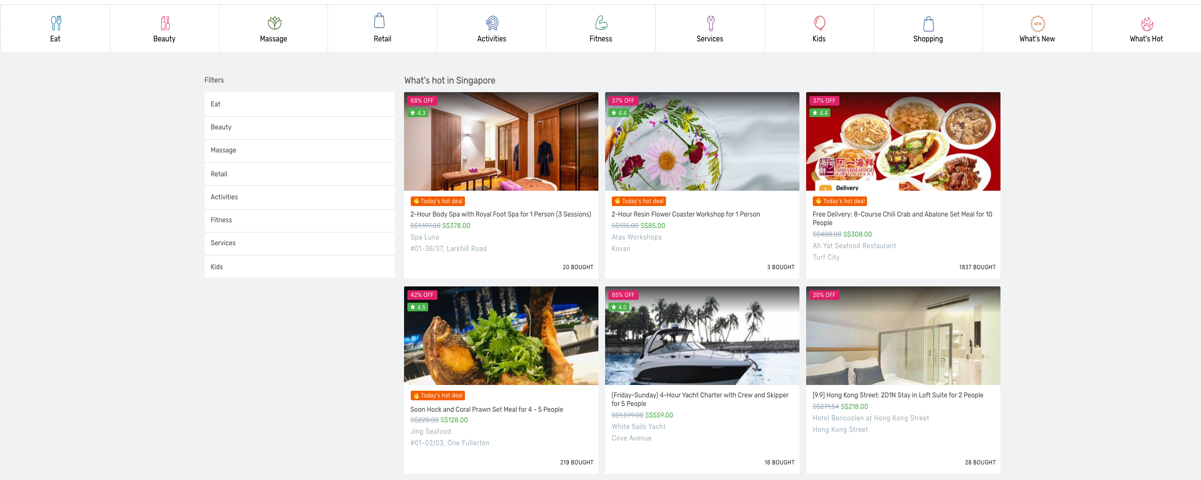
Task: Apply the Kids filter in sidebar
Action: [x=300, y=267]
